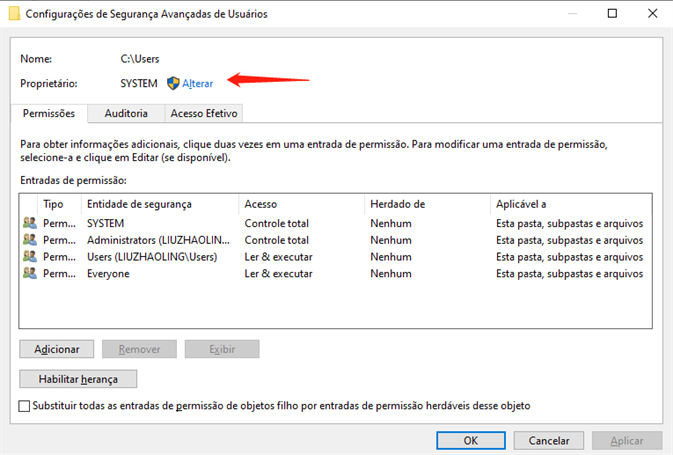Click the Alterar owner link
The width and height of the screenshot is (673, 455).
197,83
